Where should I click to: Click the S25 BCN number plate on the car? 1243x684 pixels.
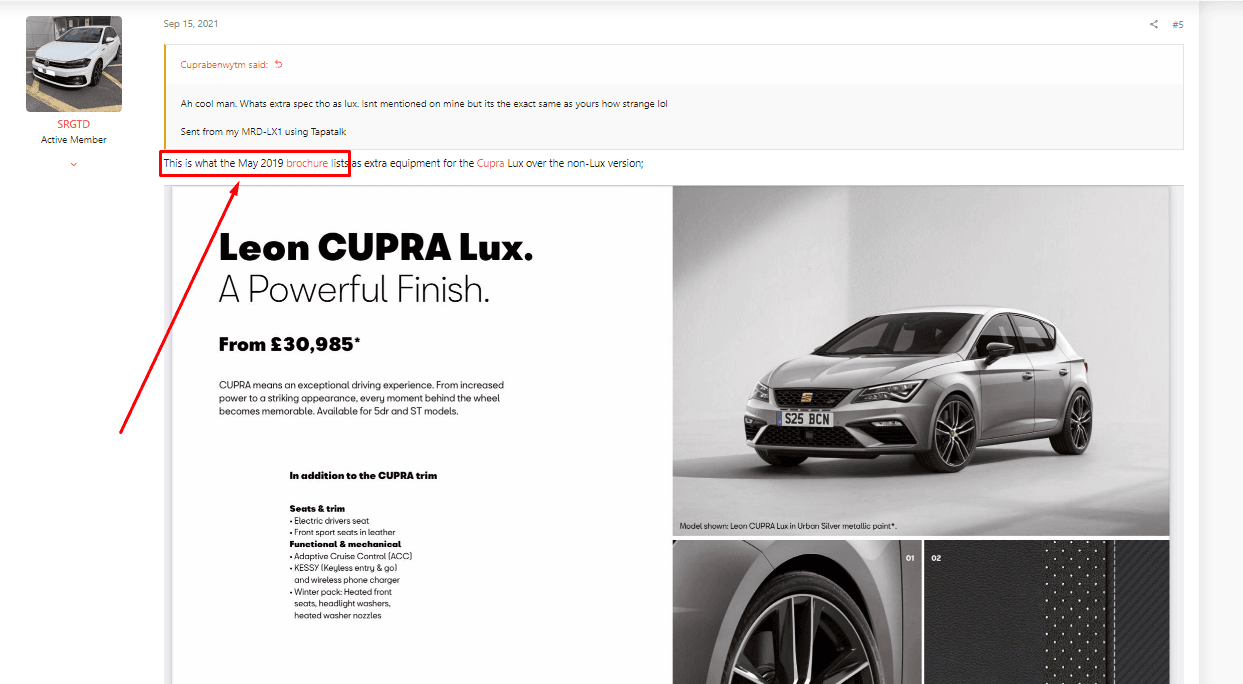tap(806, 419)
